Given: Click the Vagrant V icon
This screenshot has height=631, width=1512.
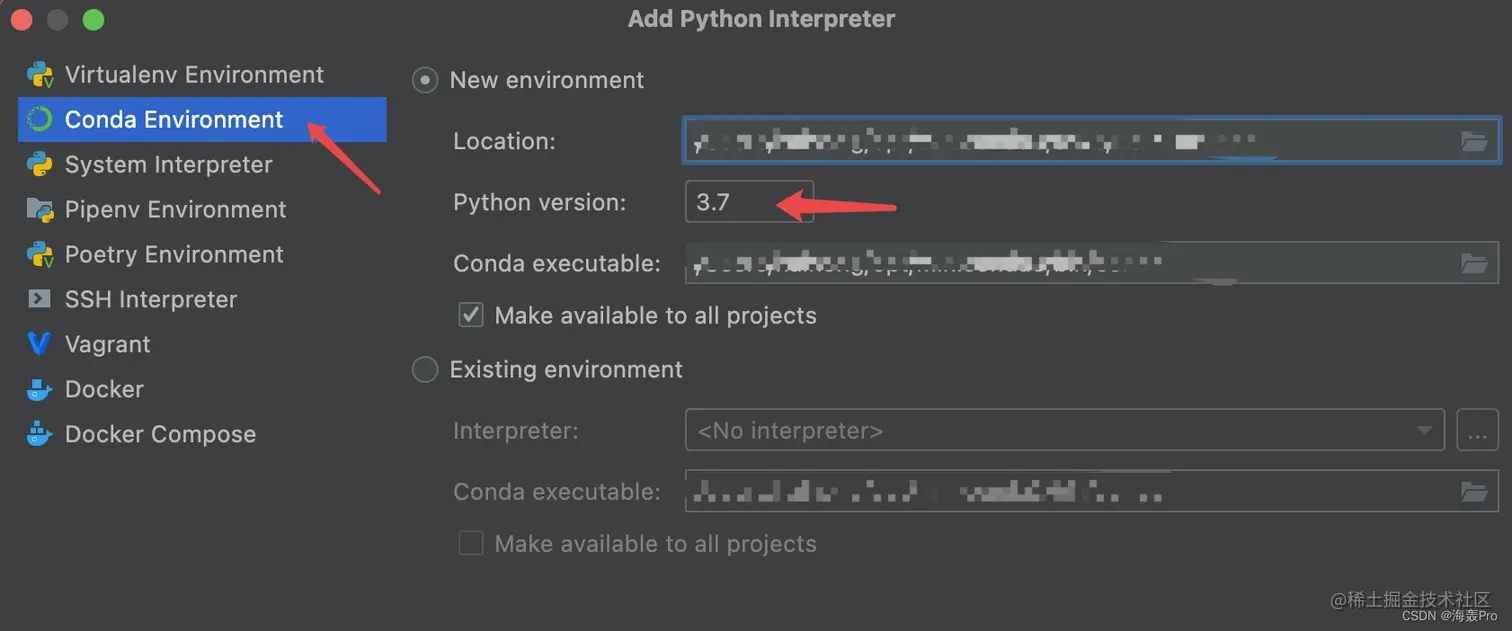Looking at the screenshot, I should pos(40,344).
